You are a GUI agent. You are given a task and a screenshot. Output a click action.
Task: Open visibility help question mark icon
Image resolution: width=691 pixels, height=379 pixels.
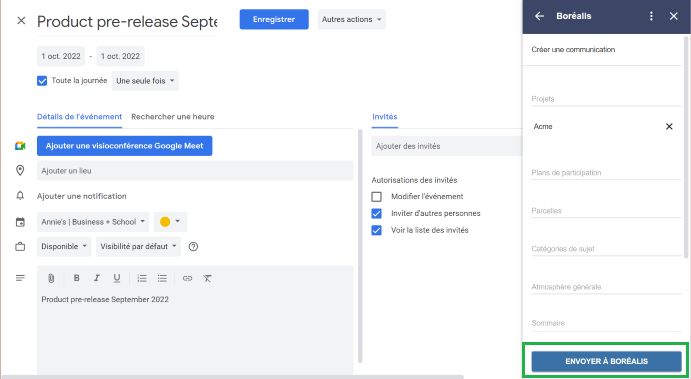click(193, 247)
